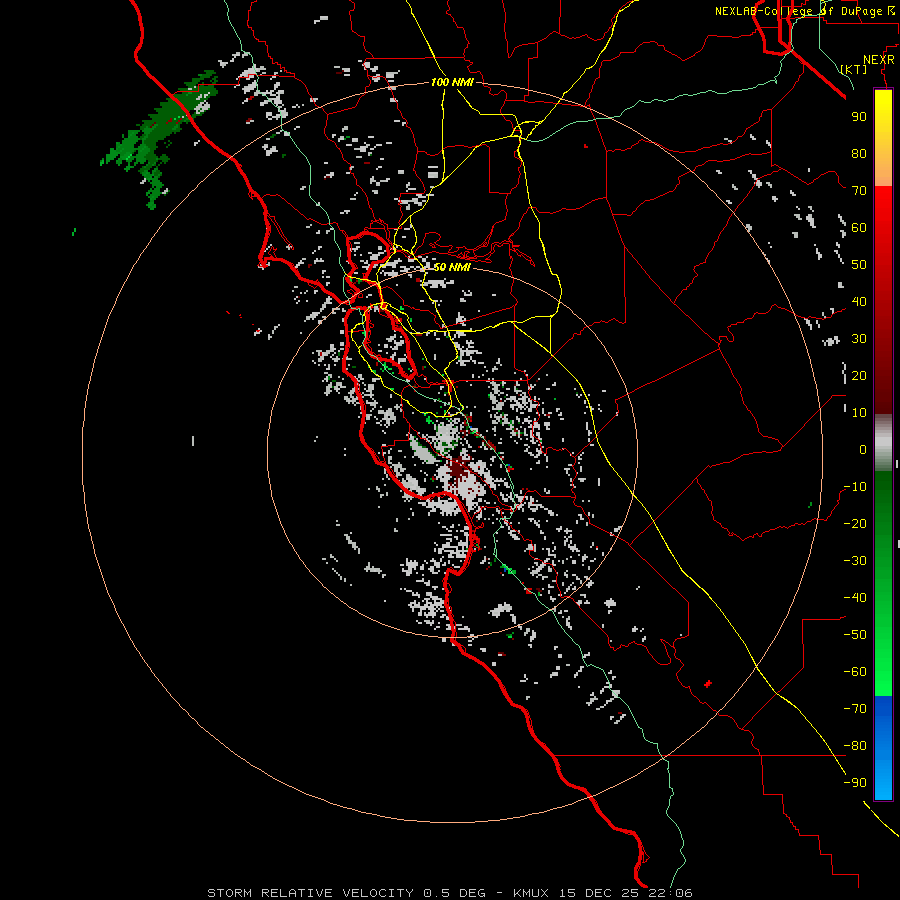Image resolution: width=900 pixels, height=900 pixels.
Task: Click the 15 DEC 25 date text
Action: [x=598, y=893]
